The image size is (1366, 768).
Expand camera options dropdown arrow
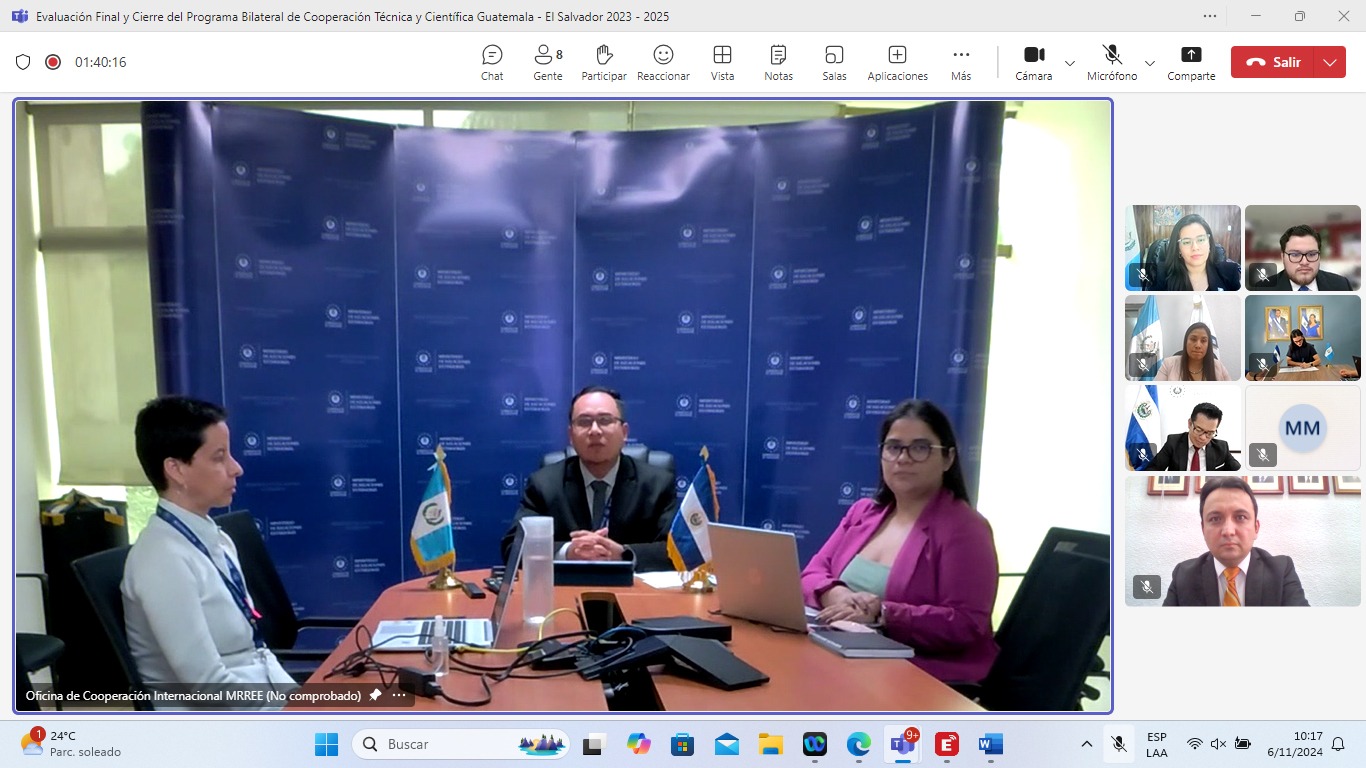[x=1070, y=63]
